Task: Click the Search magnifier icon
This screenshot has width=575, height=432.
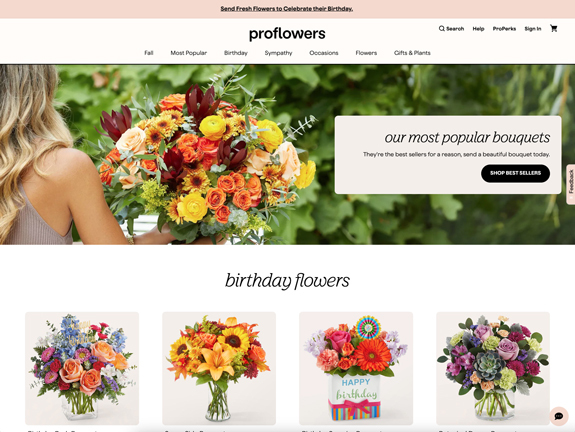Action: click(x=442, y=28)
